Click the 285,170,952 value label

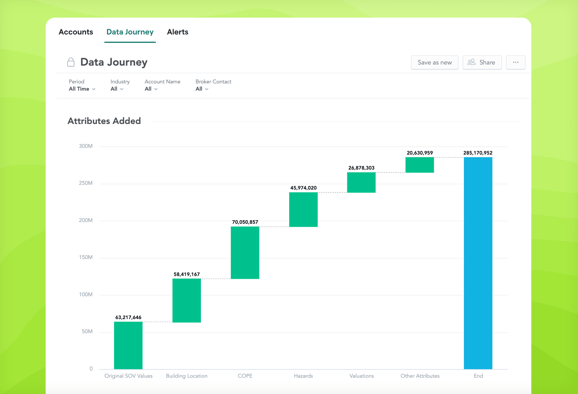click(478, 153)
